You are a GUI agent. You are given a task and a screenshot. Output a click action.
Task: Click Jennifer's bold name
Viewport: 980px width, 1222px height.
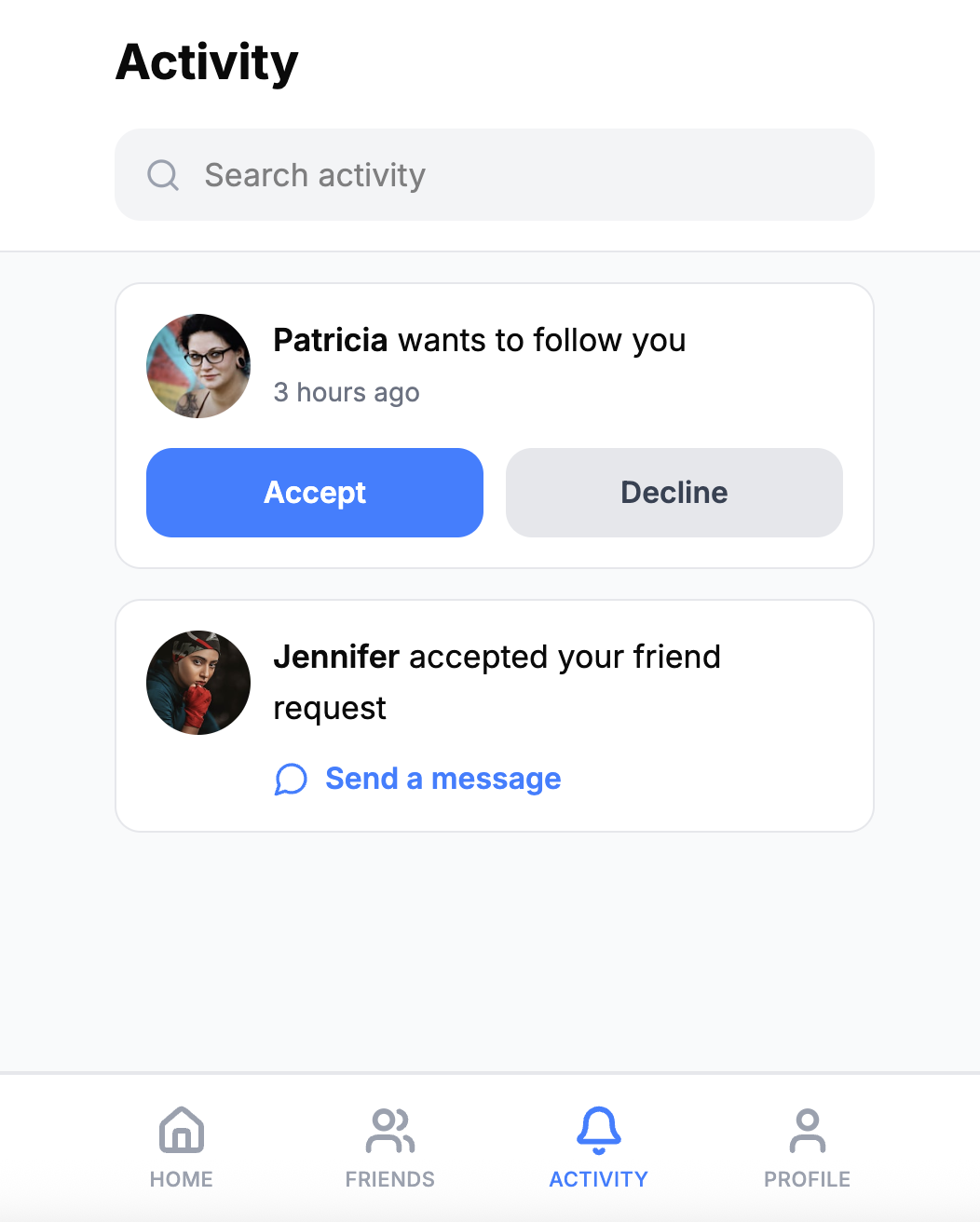click(x=336, y=657)
